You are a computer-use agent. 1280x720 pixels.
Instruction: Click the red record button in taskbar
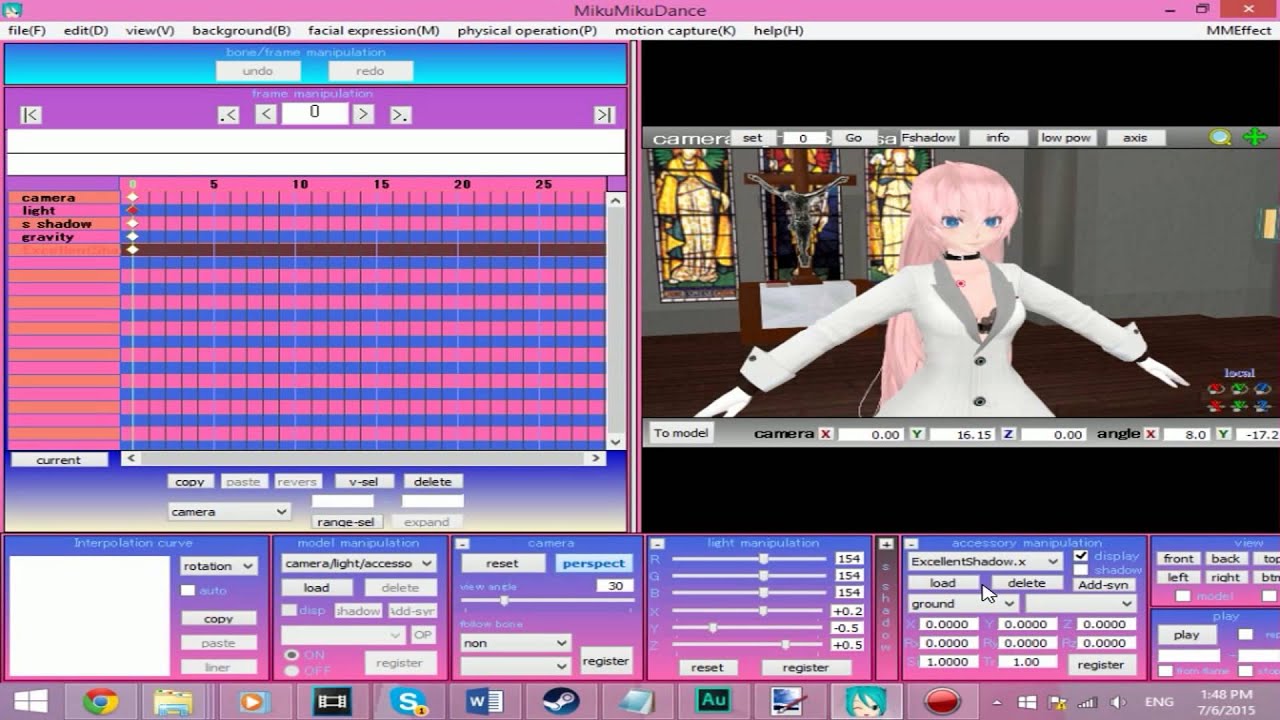[943, 702]
